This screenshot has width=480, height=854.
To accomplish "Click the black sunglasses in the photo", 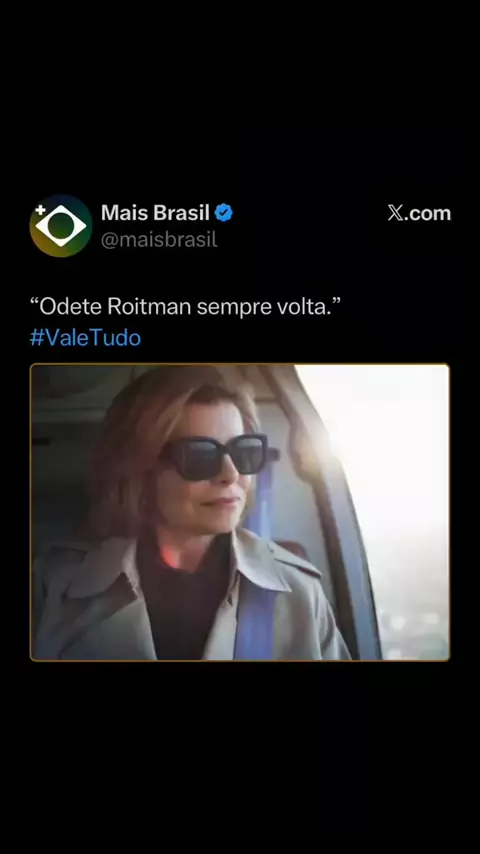I will click(218, 456).
